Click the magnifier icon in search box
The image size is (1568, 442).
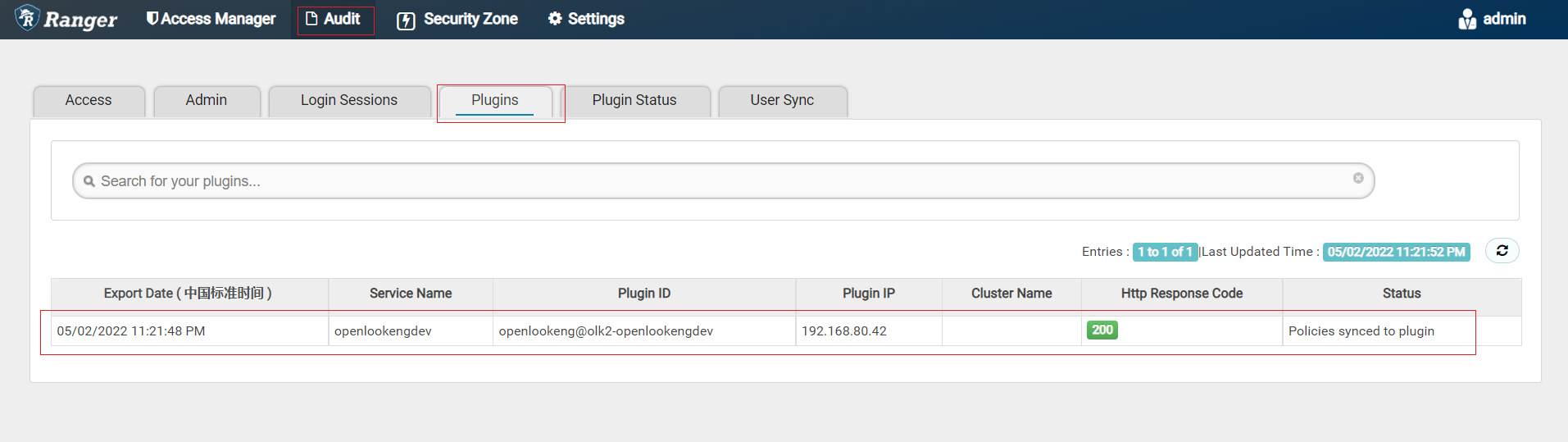click(x=89, y=181)
